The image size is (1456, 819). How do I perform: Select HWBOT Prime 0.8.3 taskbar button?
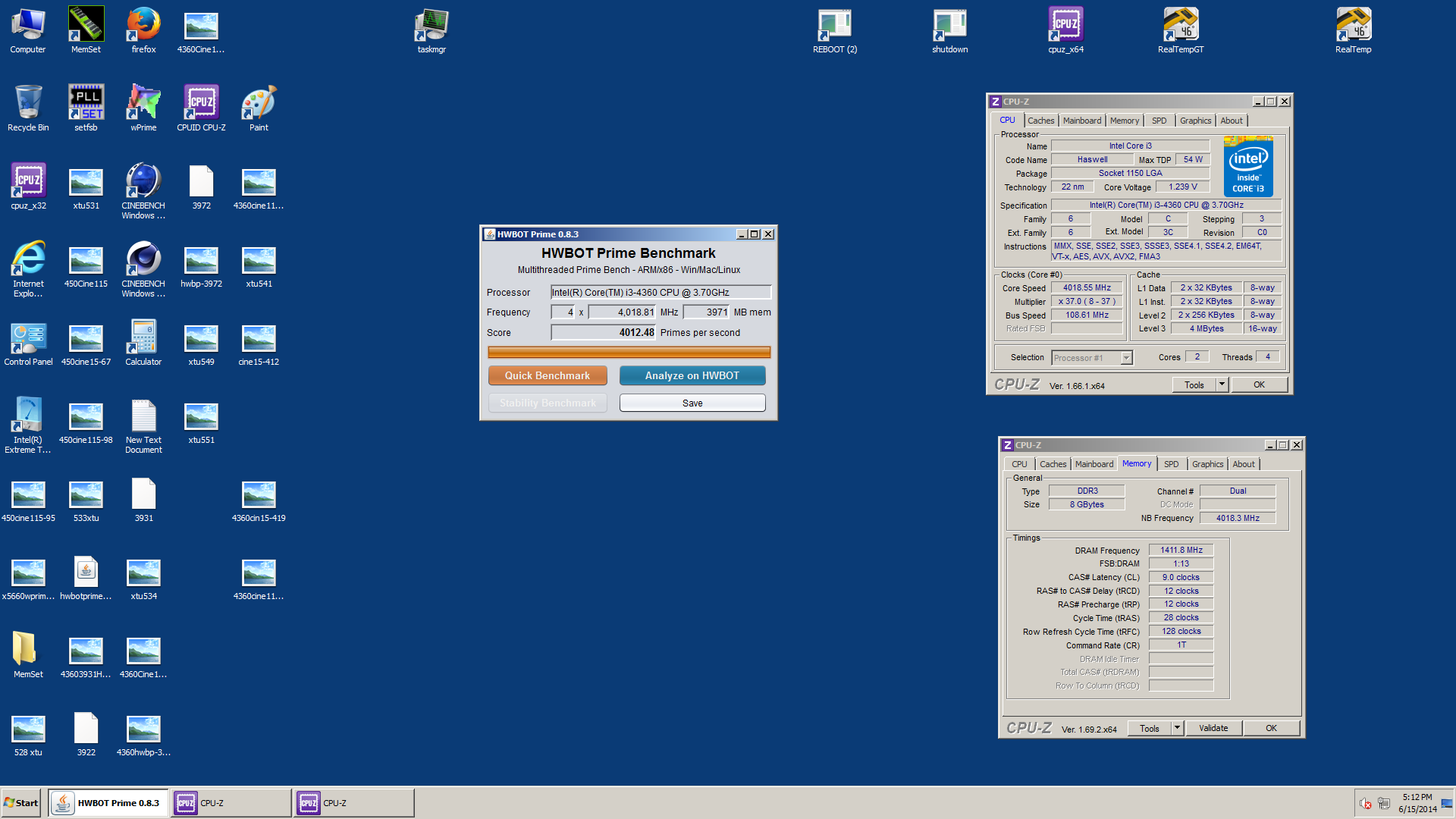[x=108, y=802]
